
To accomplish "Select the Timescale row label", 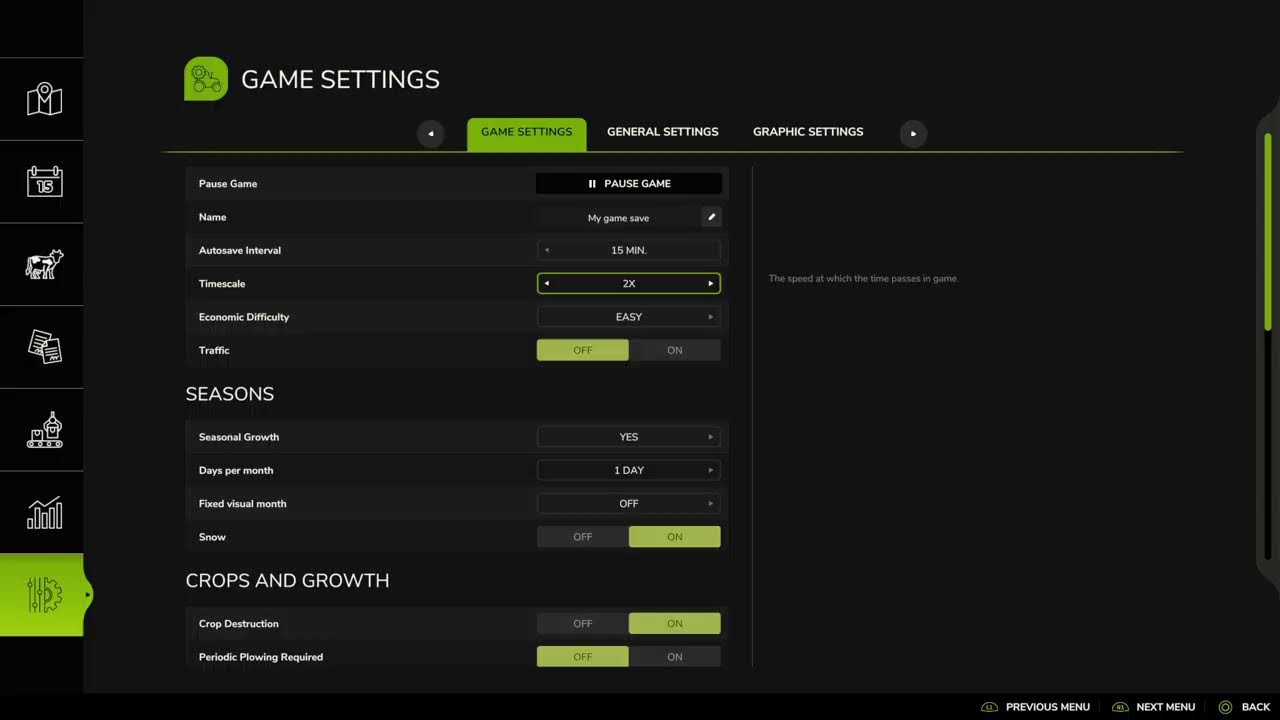I will point(222,284).
